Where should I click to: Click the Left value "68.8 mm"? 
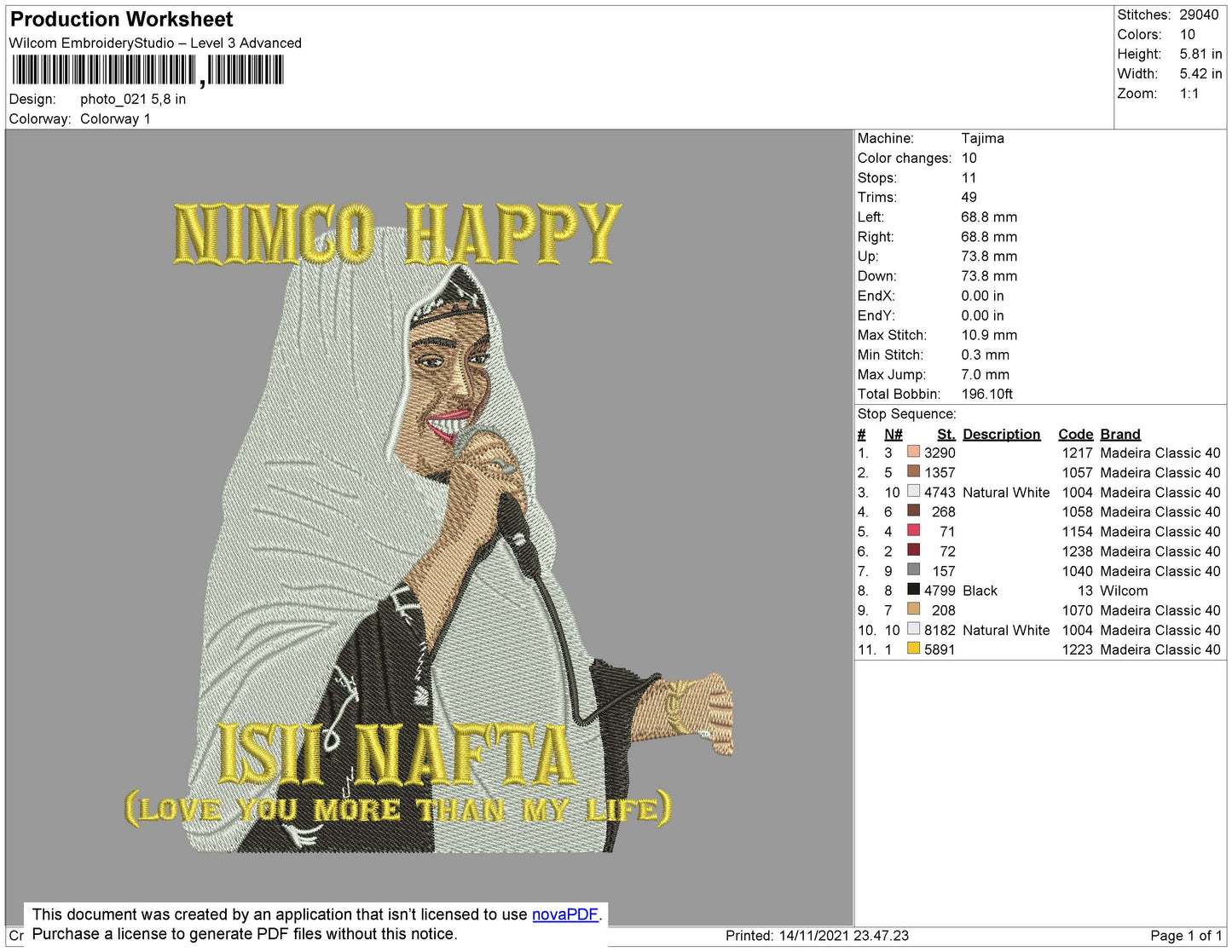coord(989,216)
